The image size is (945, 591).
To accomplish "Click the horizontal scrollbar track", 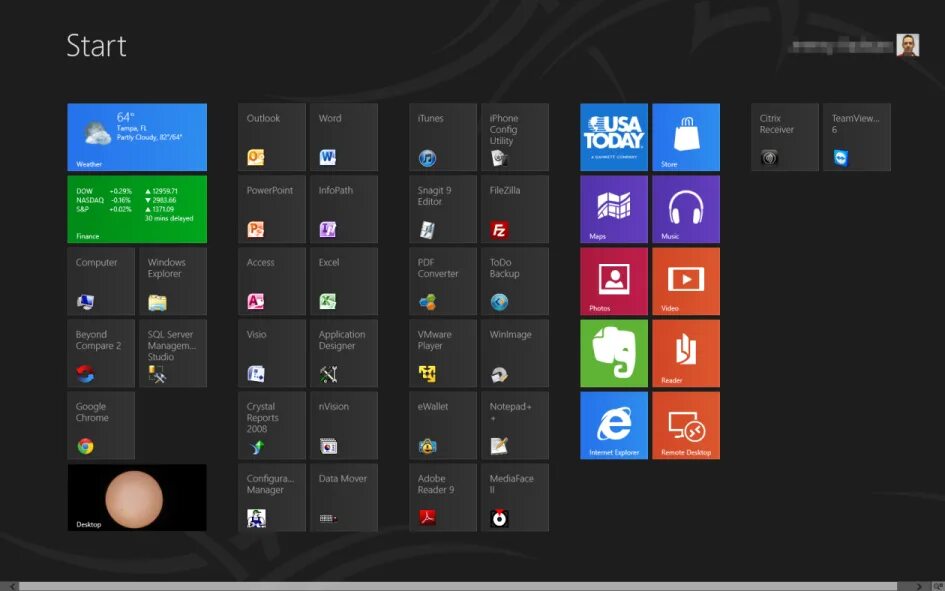I will (458, 586).
